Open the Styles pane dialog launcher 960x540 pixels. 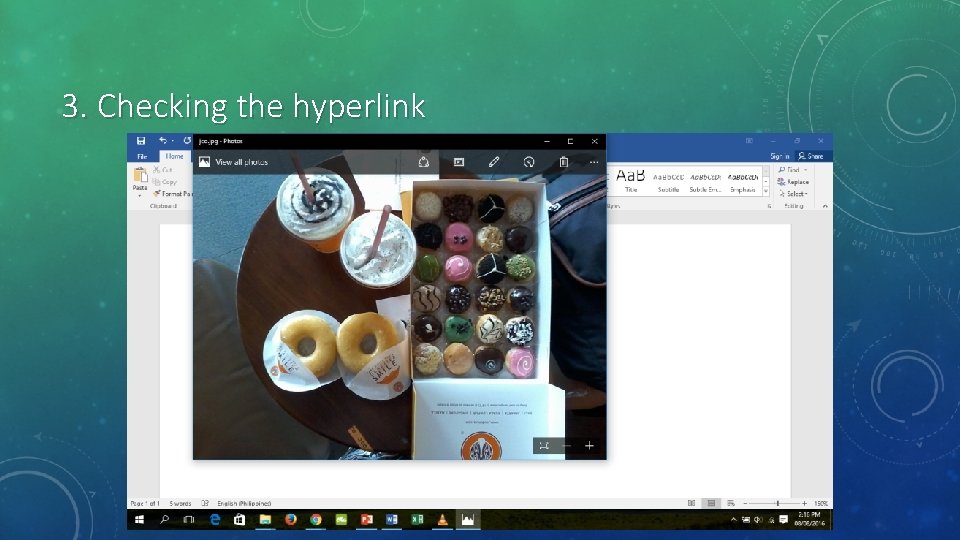pyautogui.click(x=770, y=206)
